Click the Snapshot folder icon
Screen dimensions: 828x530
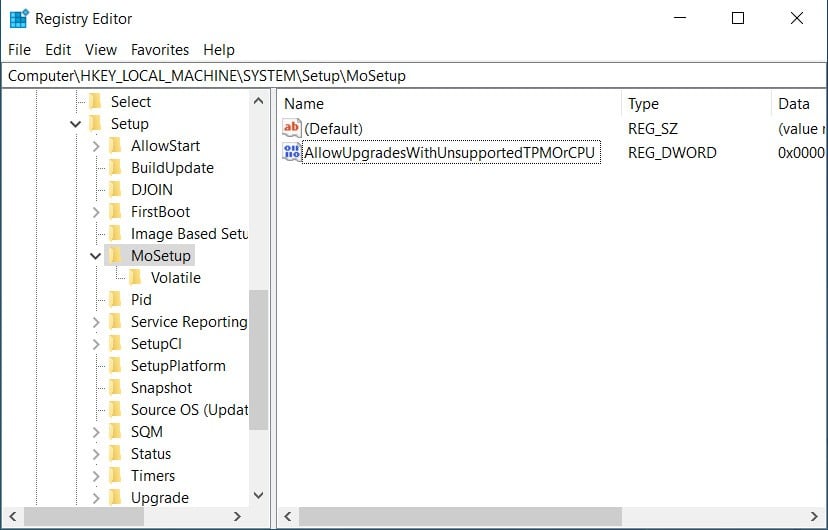116,387
